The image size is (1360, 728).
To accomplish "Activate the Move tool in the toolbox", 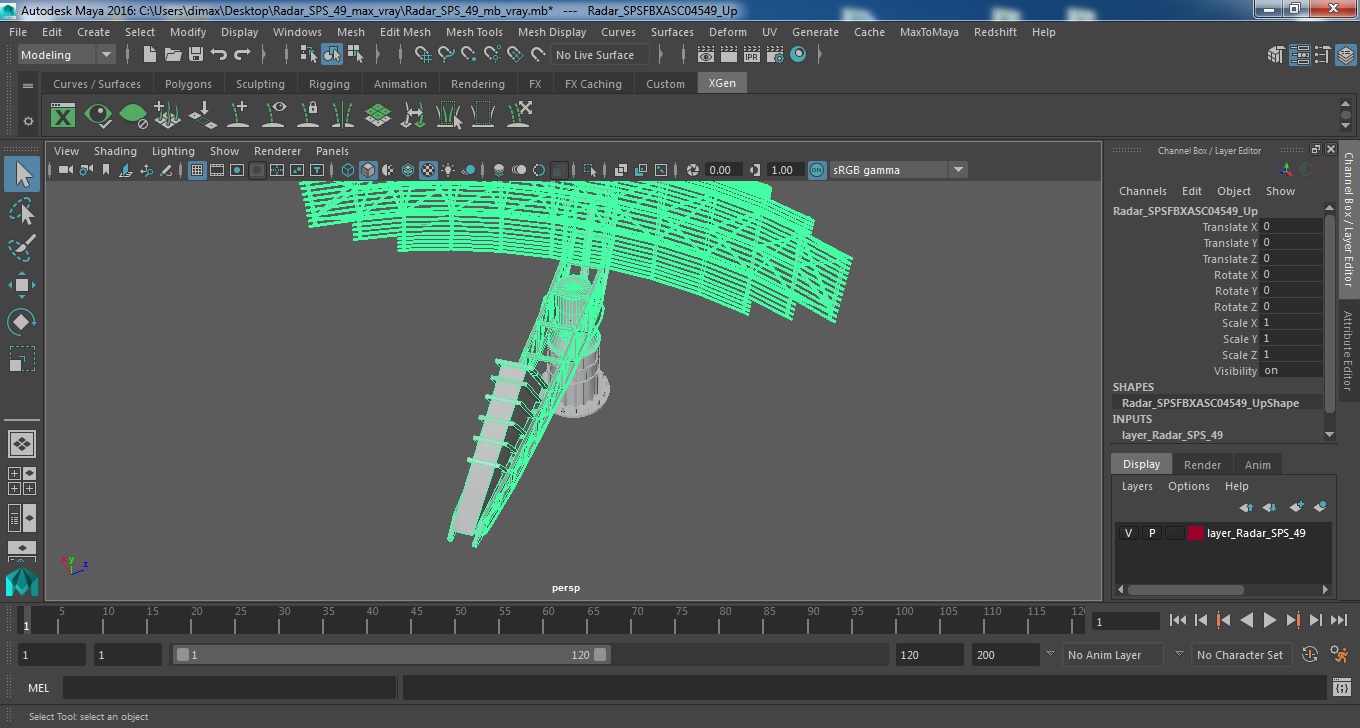I will tap(22, 284).
